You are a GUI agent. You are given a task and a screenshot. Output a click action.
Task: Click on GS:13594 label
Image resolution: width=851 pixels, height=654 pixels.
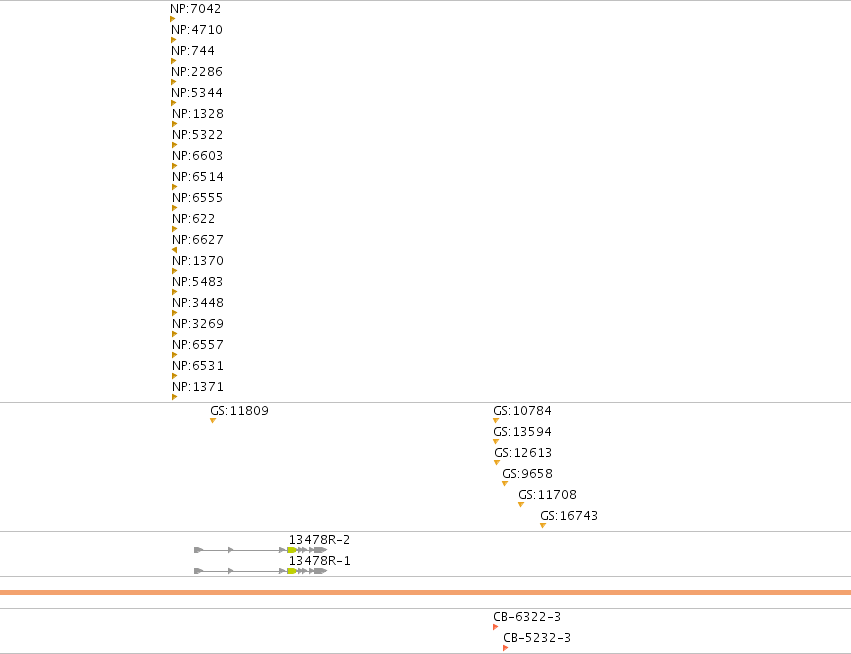point(522,432)
